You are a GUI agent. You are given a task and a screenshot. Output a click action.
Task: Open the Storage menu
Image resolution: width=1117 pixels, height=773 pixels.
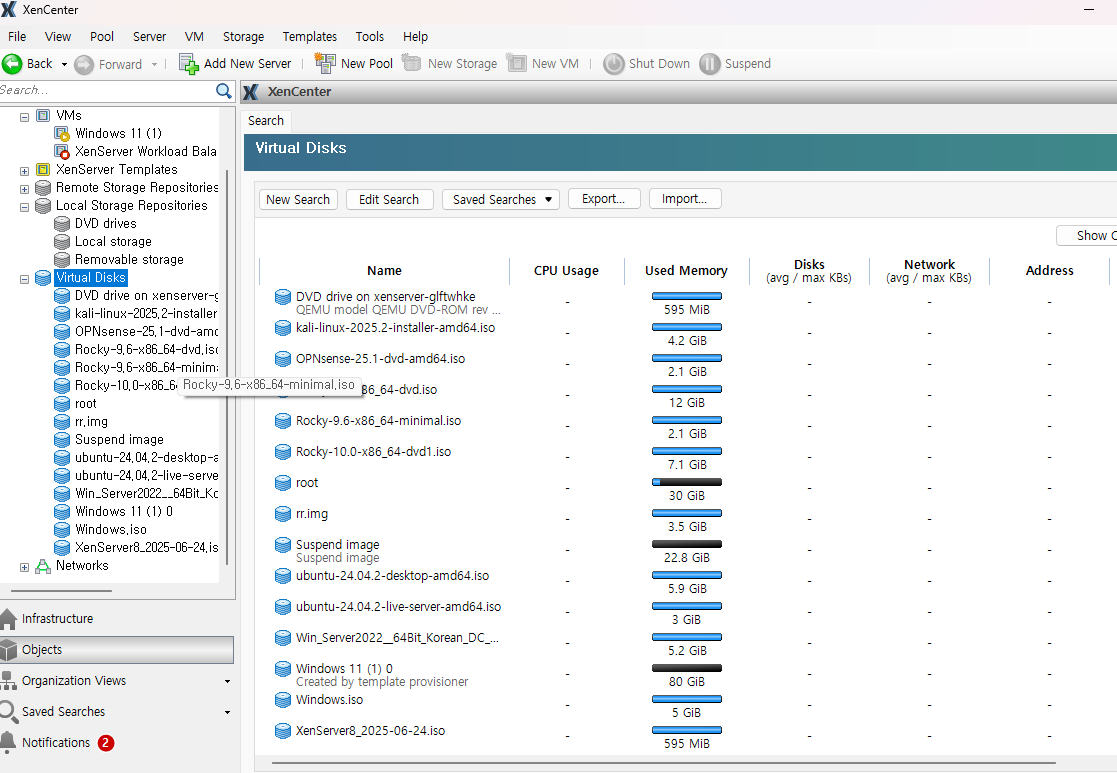pos(243,37)
